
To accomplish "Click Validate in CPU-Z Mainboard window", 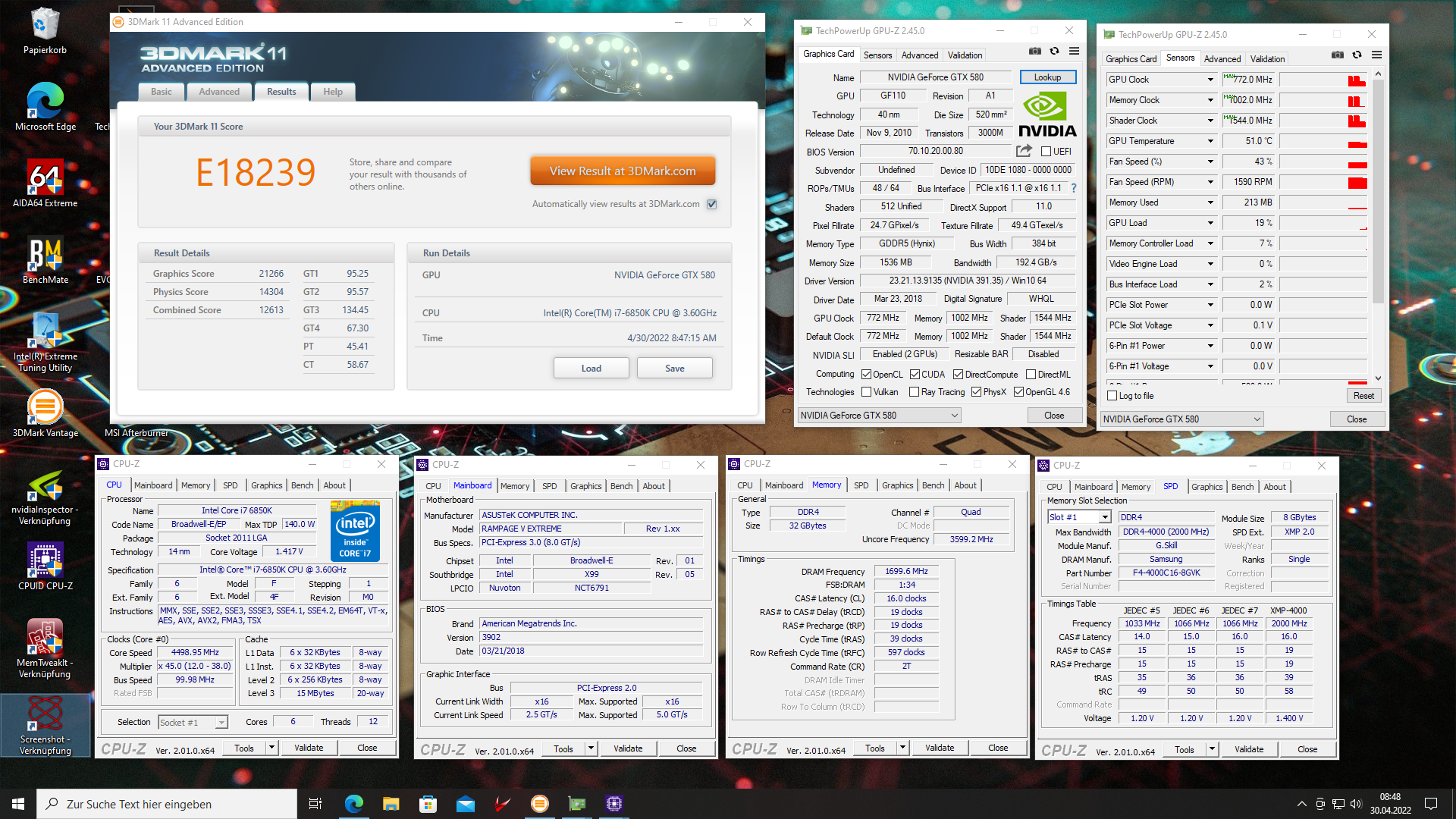I will click(x=628, y=748).
